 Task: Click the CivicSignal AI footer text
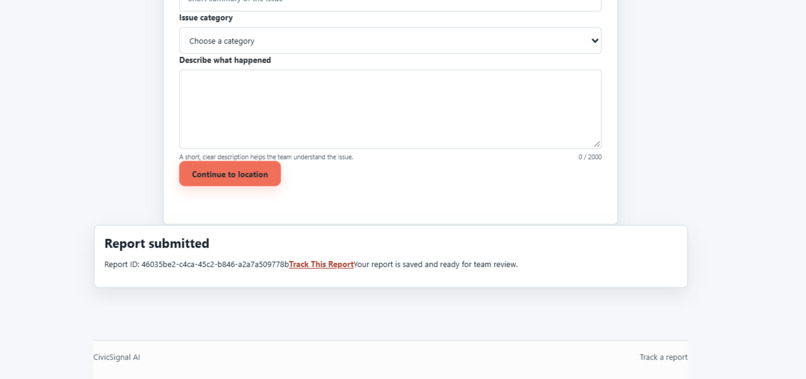(x=117, y=357)
